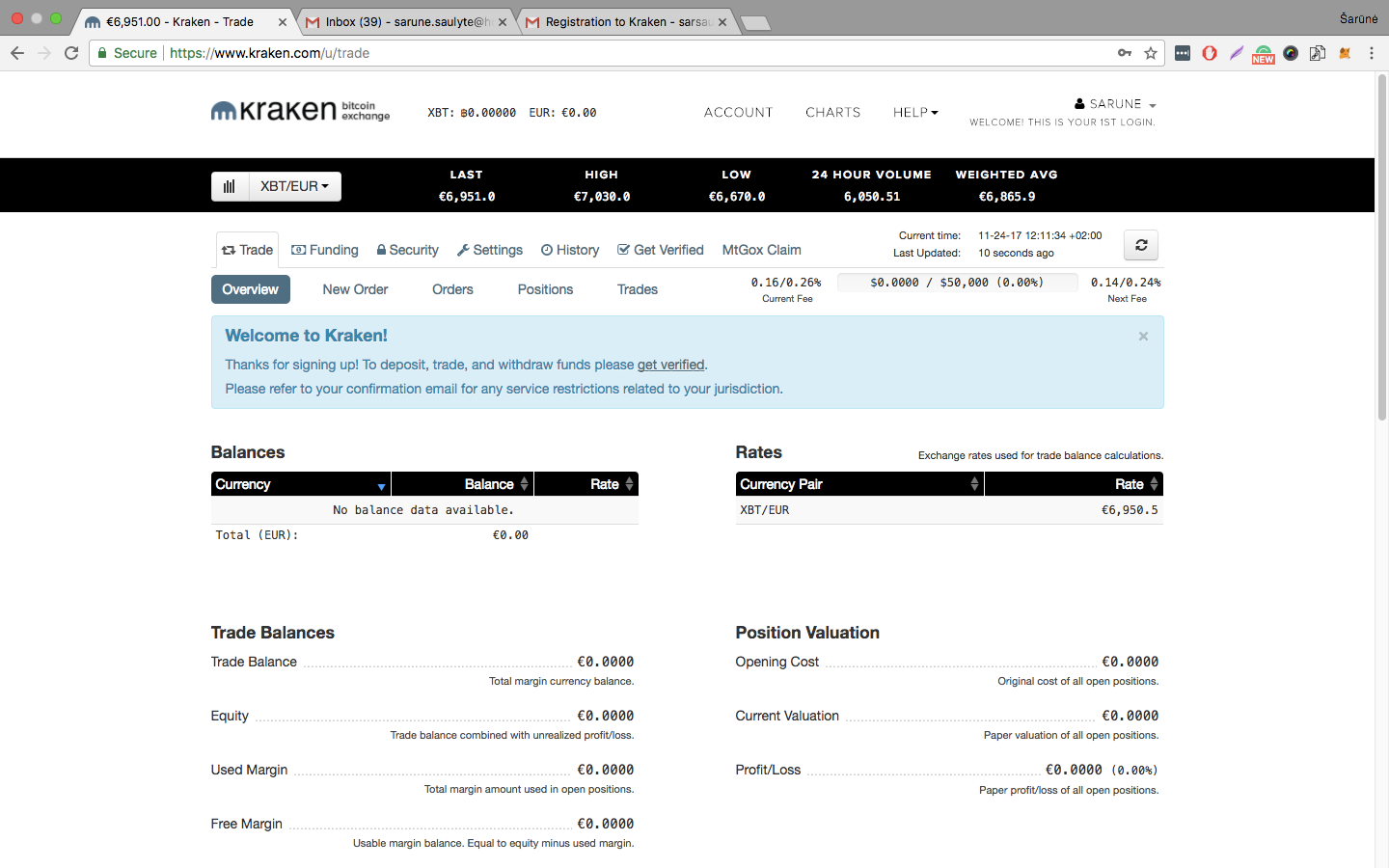Screen dimensions: 1389x868
Task: Close the Registration to Kraken tab
Action: 722,22
